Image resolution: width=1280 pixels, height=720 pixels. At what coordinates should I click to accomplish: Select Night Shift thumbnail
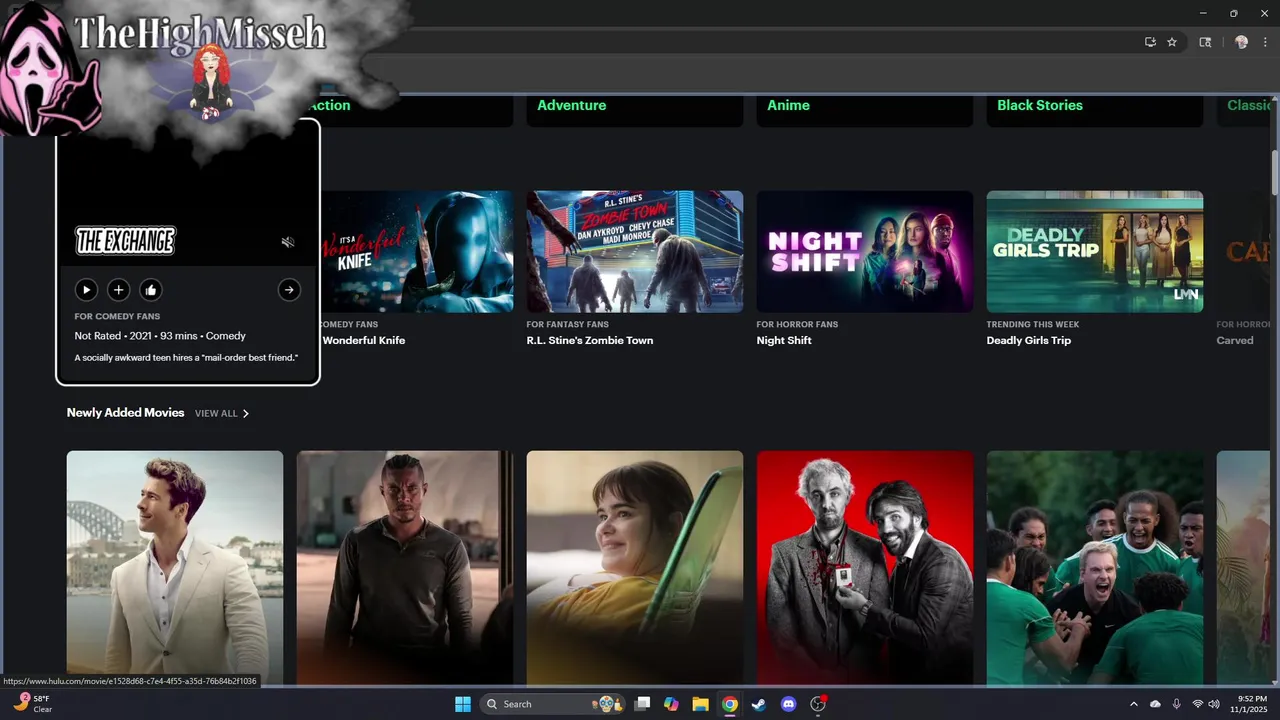(865, 251)
